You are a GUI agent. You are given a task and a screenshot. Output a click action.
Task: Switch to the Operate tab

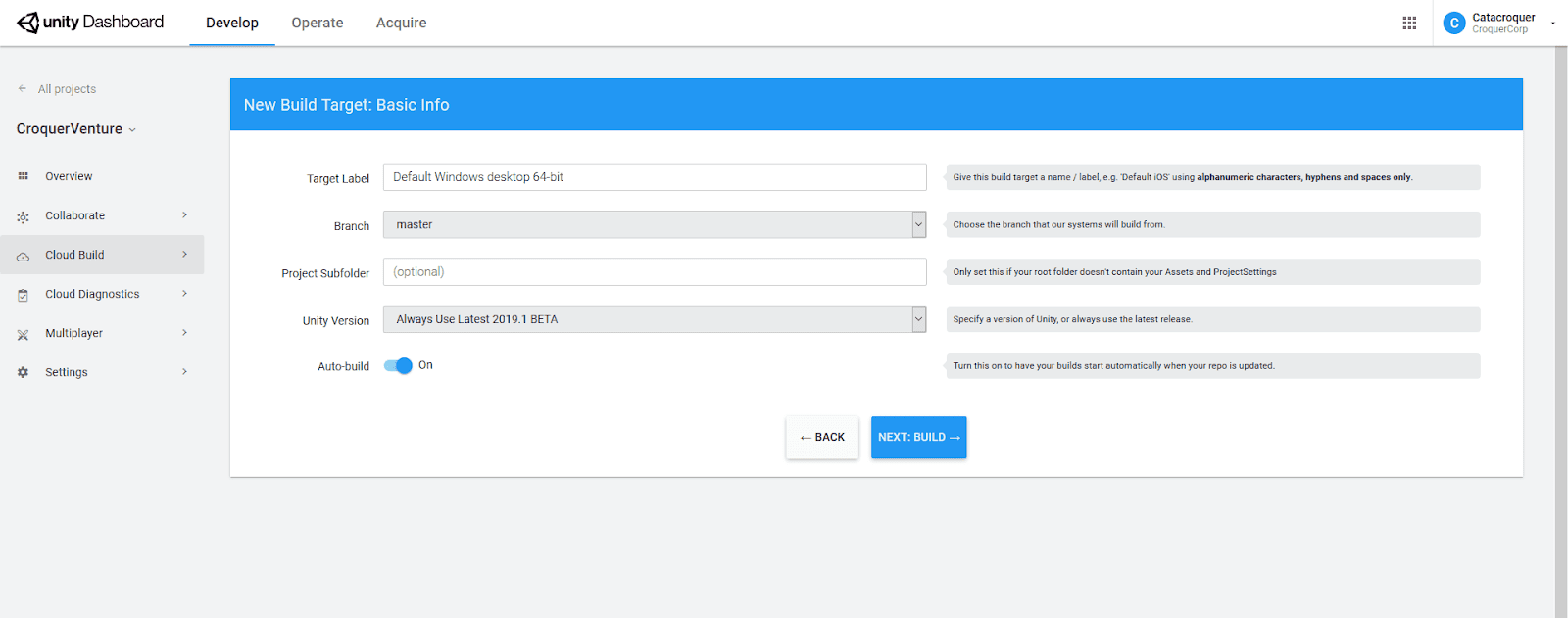click(x=318, y=23)
